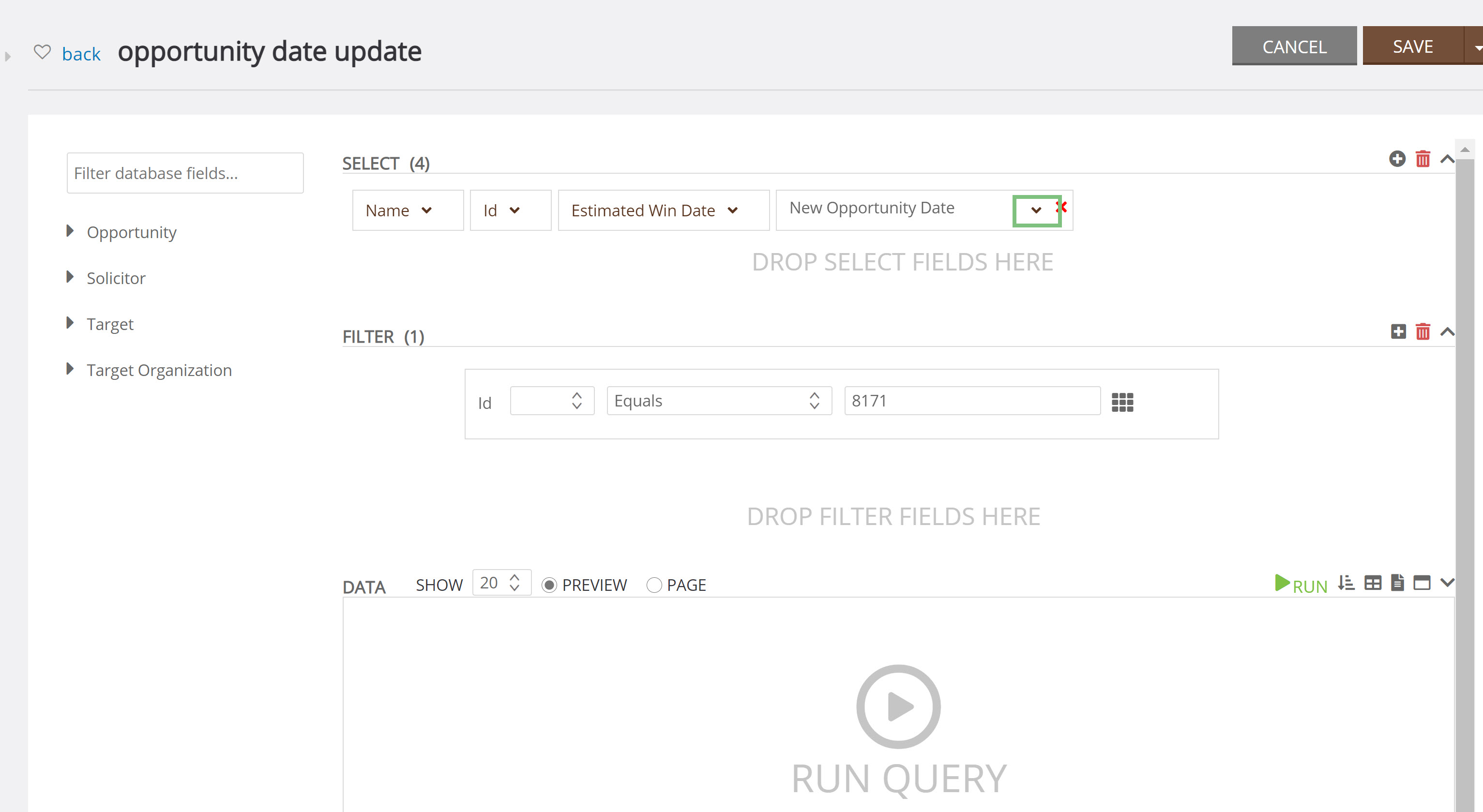1483x812 pixels.
Task: Open the Name field dropdown
Action: tap(426, 210)
